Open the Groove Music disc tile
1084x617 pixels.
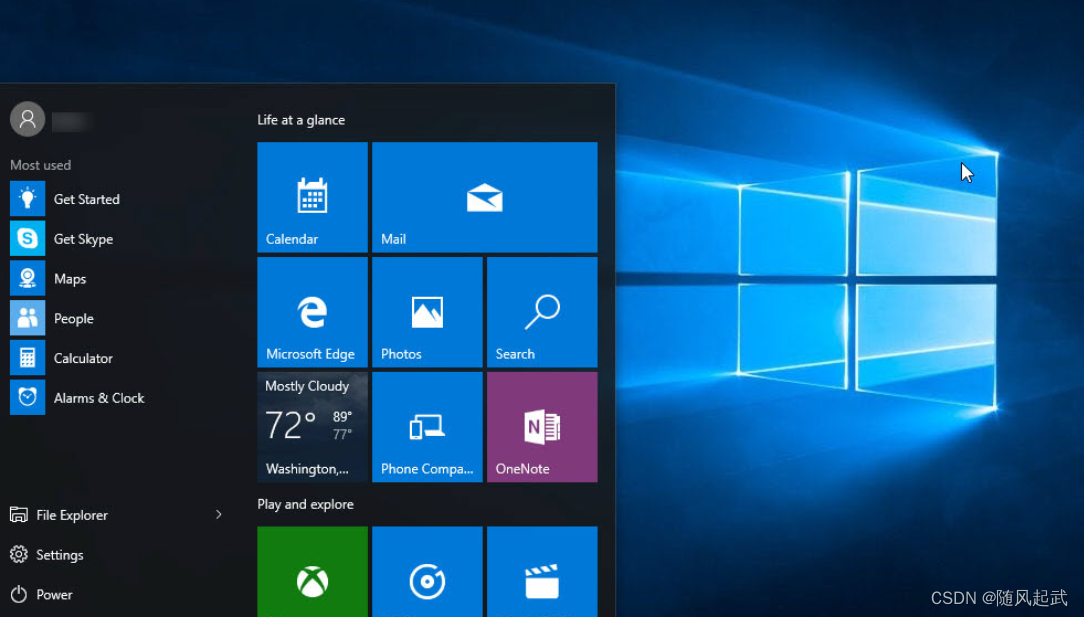pyautogui.click(x=427, y=571)
